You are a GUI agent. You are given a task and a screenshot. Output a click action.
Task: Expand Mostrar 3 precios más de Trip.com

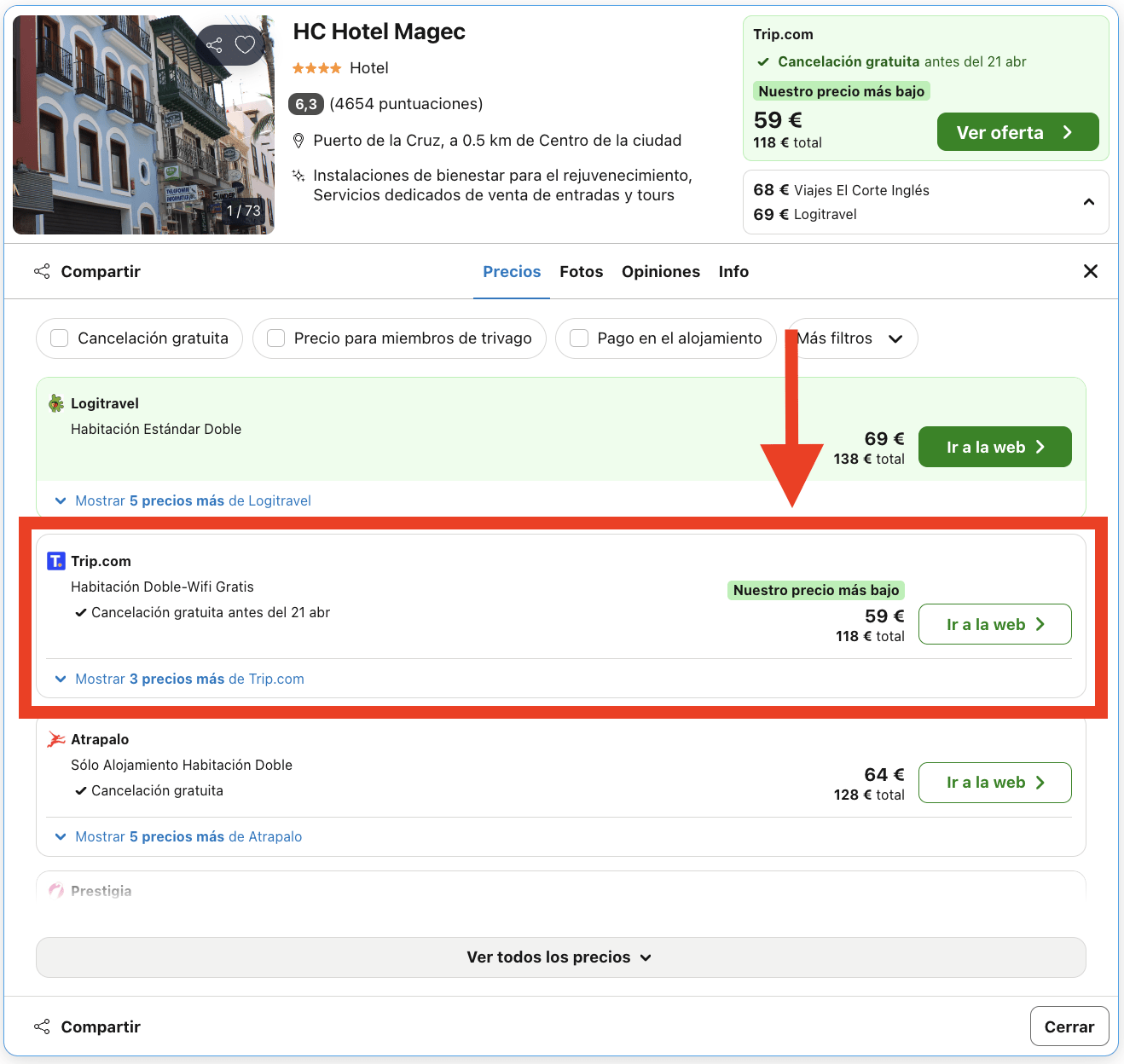(x=189, y=679)
